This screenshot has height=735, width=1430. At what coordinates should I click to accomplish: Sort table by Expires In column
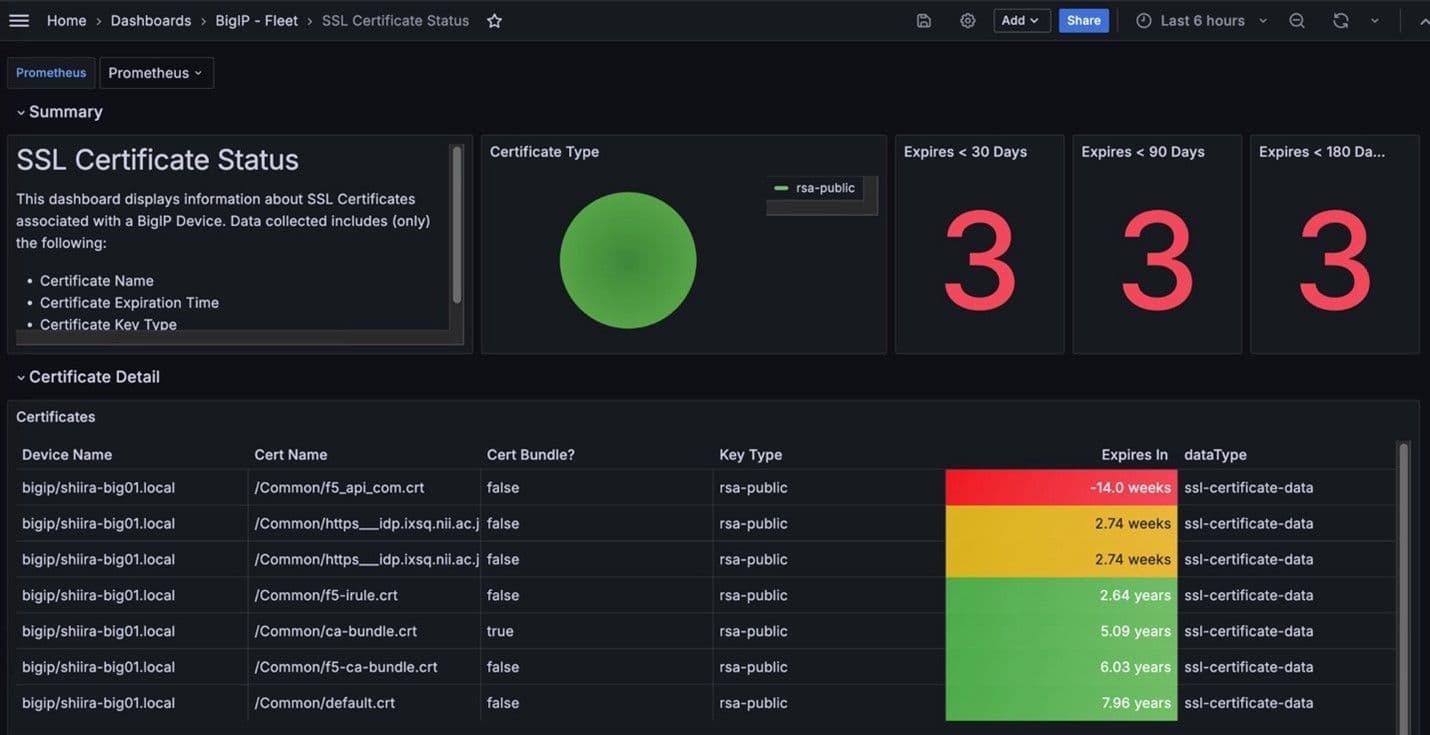[1134, 455]
